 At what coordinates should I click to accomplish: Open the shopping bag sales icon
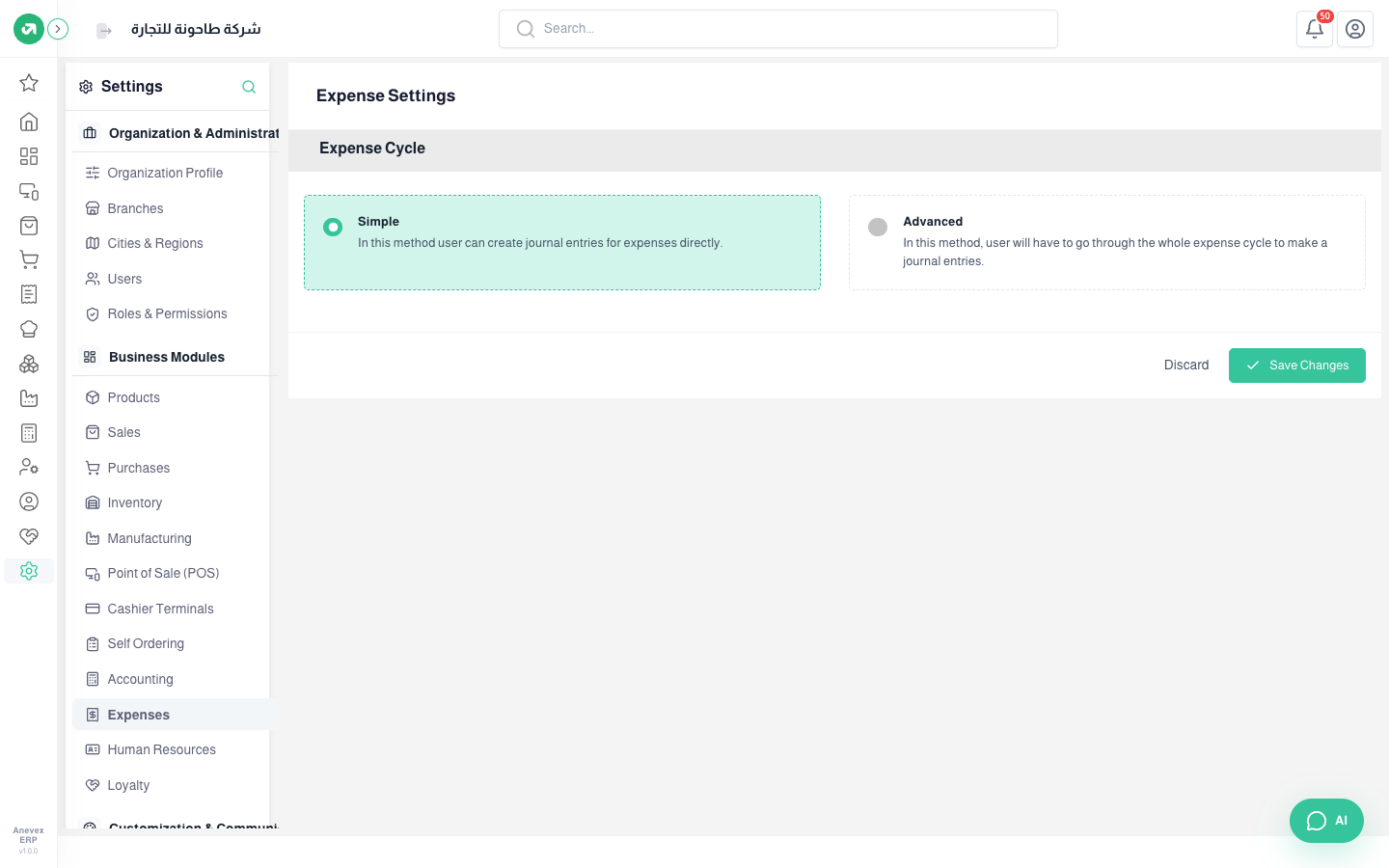pyautogui.click(x=29, y=226)
